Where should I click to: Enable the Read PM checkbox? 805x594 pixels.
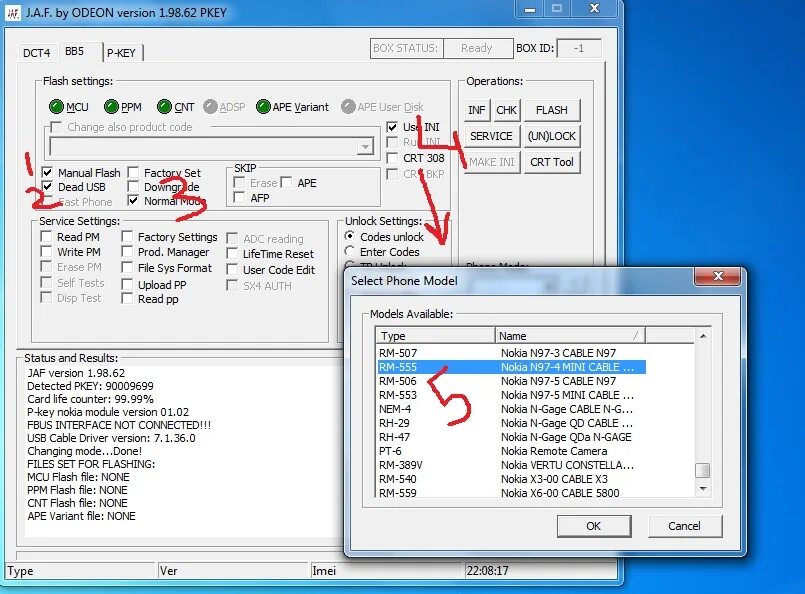46,237
